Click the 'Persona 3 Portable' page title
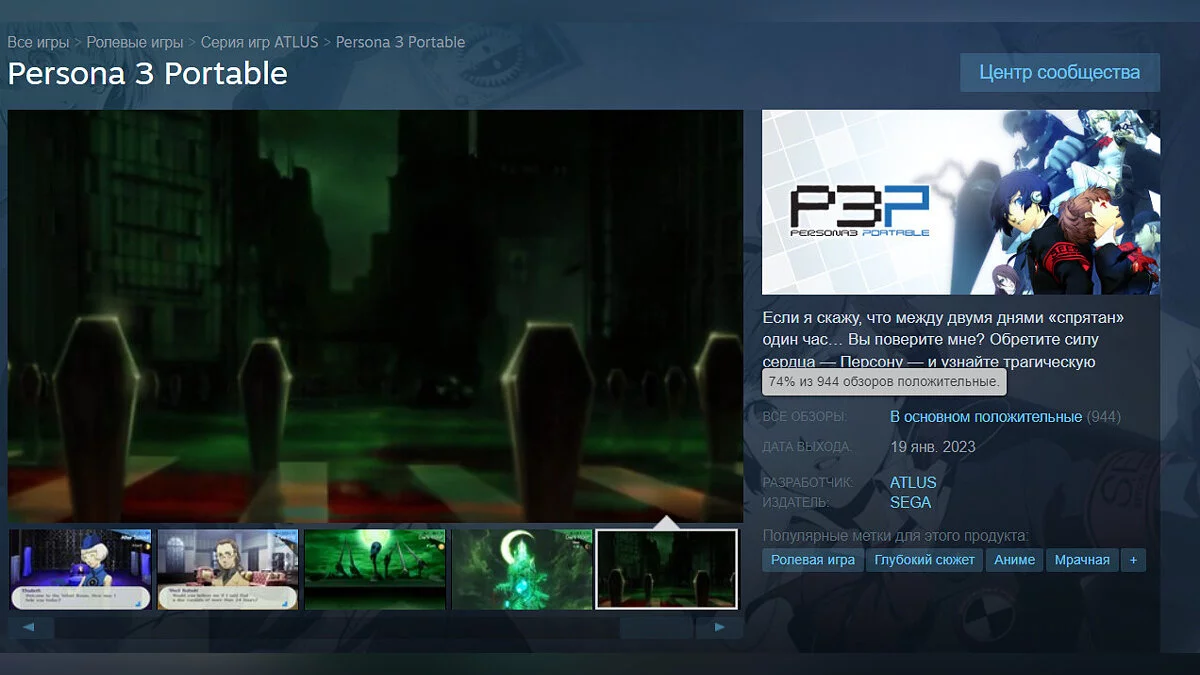 tap(148, 73)
